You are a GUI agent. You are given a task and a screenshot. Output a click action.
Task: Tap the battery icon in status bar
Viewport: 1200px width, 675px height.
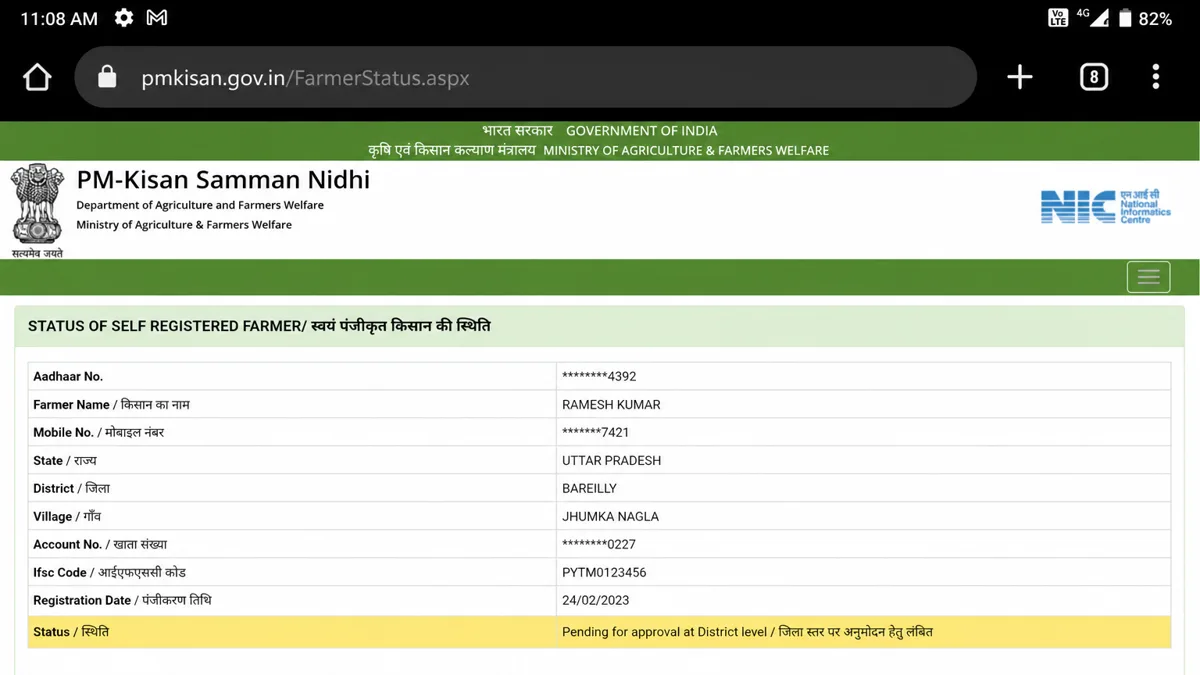pos(1125,18)
